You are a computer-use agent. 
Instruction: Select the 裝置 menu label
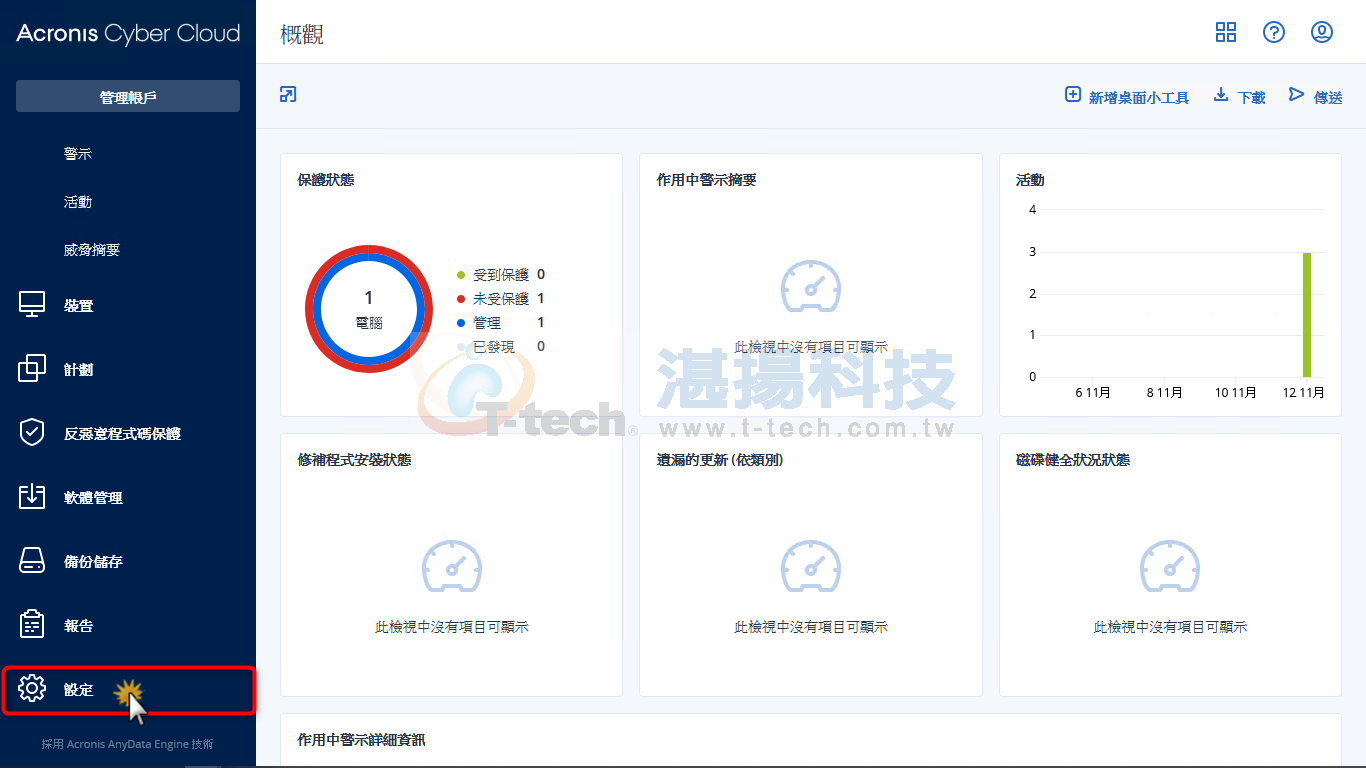tap(79, 306)
